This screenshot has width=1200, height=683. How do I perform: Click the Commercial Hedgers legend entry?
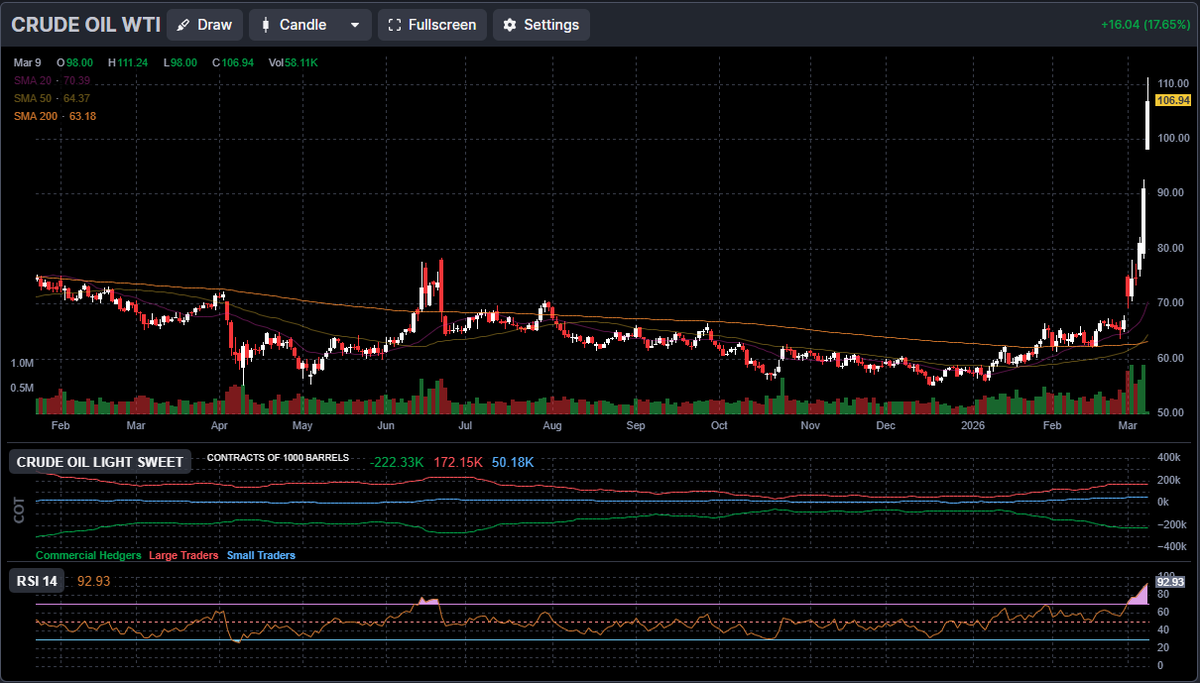click(90, 555)
